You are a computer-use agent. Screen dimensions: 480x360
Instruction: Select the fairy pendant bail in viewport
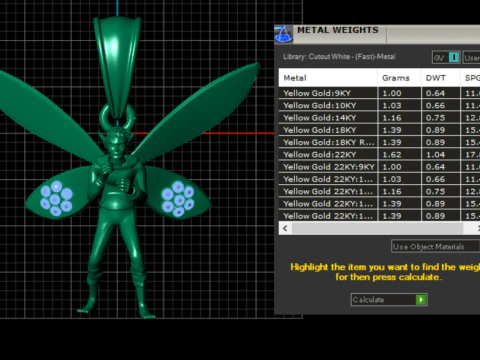(x=117, y=67)
